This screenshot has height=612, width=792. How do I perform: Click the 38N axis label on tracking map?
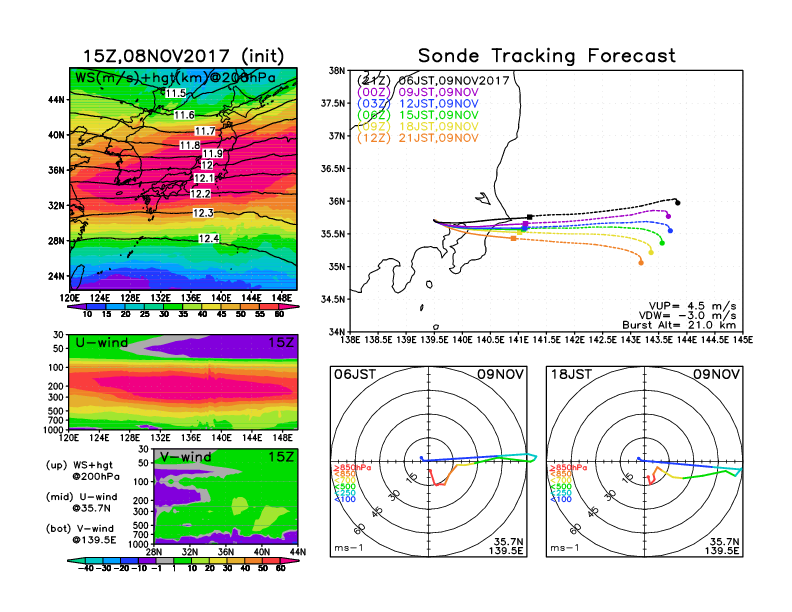point(337,71)
